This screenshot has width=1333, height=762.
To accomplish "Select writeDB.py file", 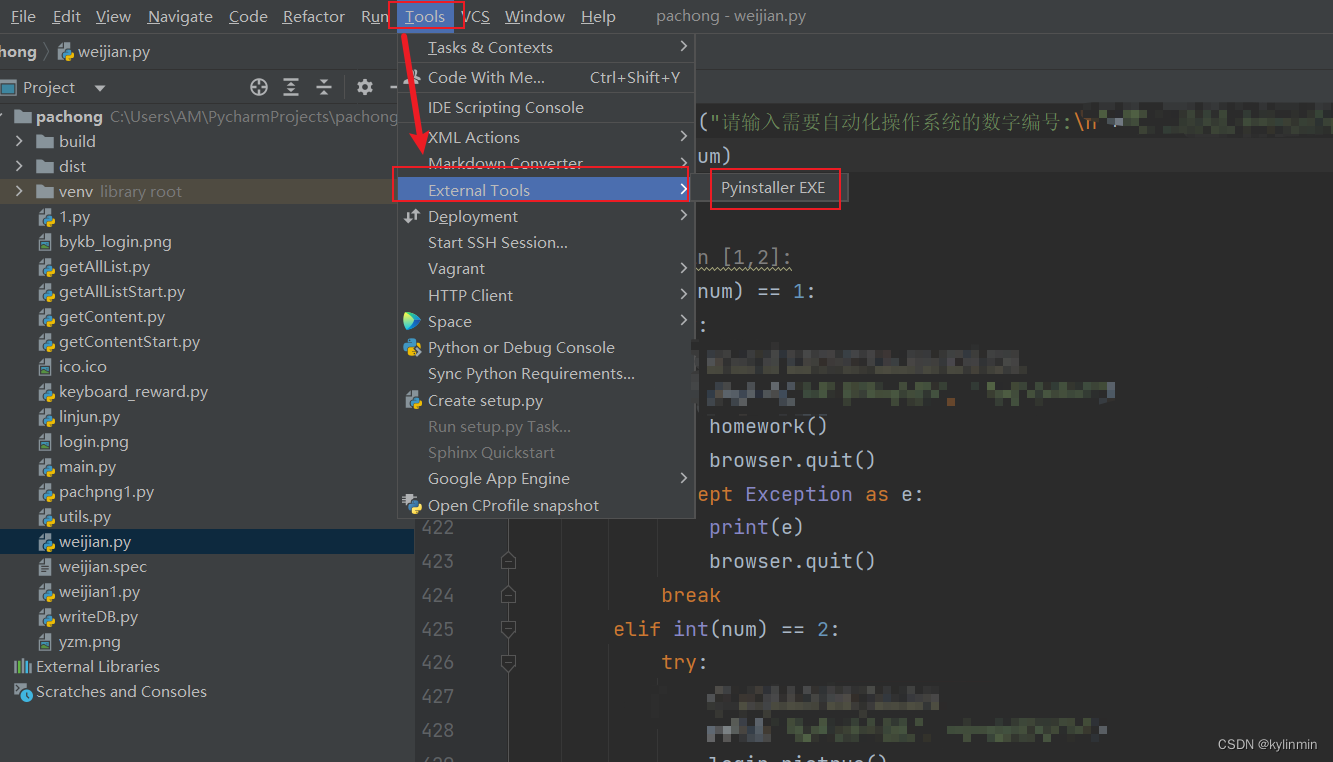I will (98, 616).
